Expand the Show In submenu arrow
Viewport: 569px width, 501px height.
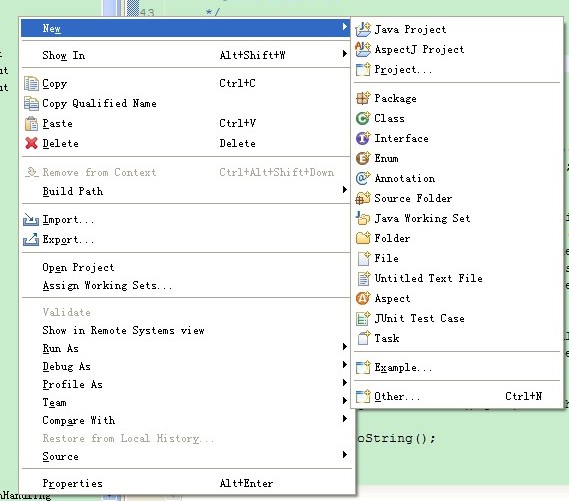344,54
